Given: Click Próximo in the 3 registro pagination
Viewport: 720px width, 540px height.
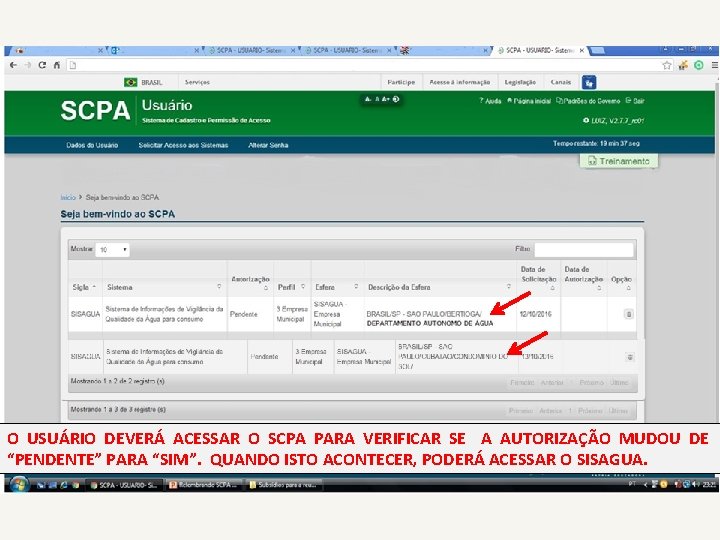Looking at the screenshot, I should click(591, 411).
